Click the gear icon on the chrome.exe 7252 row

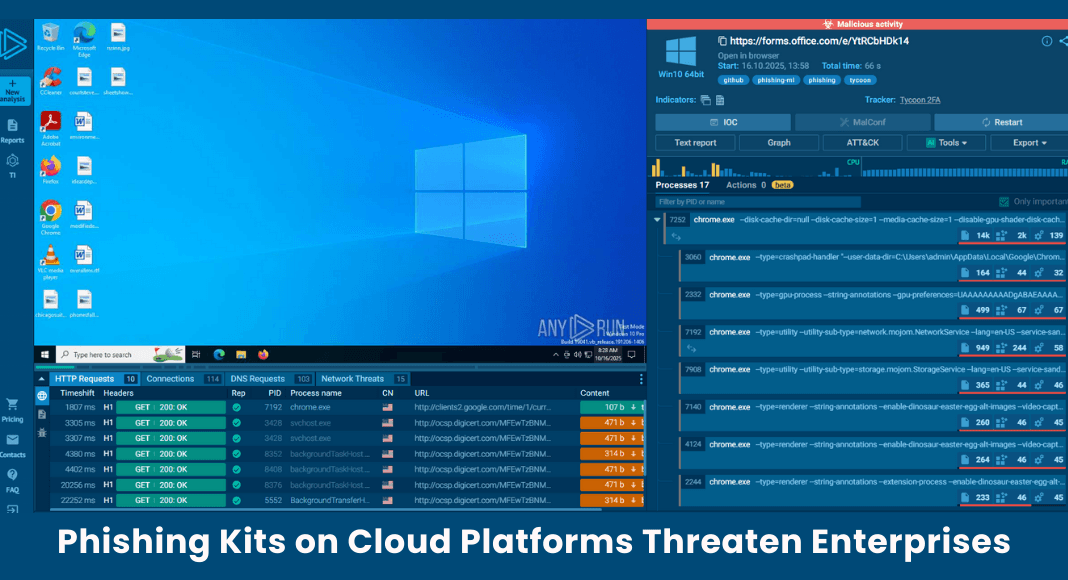click(1037, 234)
